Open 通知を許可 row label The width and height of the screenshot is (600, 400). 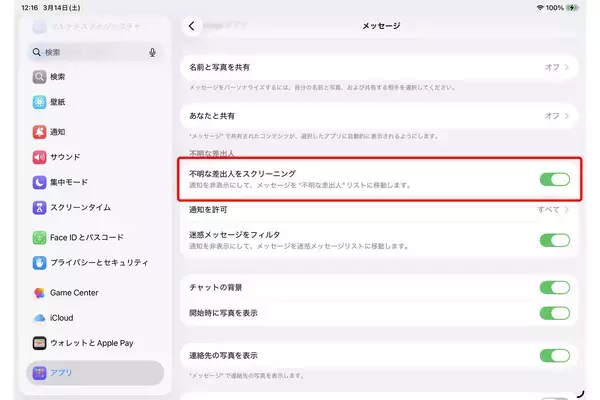pyautogui.click(x=208, y=210)
